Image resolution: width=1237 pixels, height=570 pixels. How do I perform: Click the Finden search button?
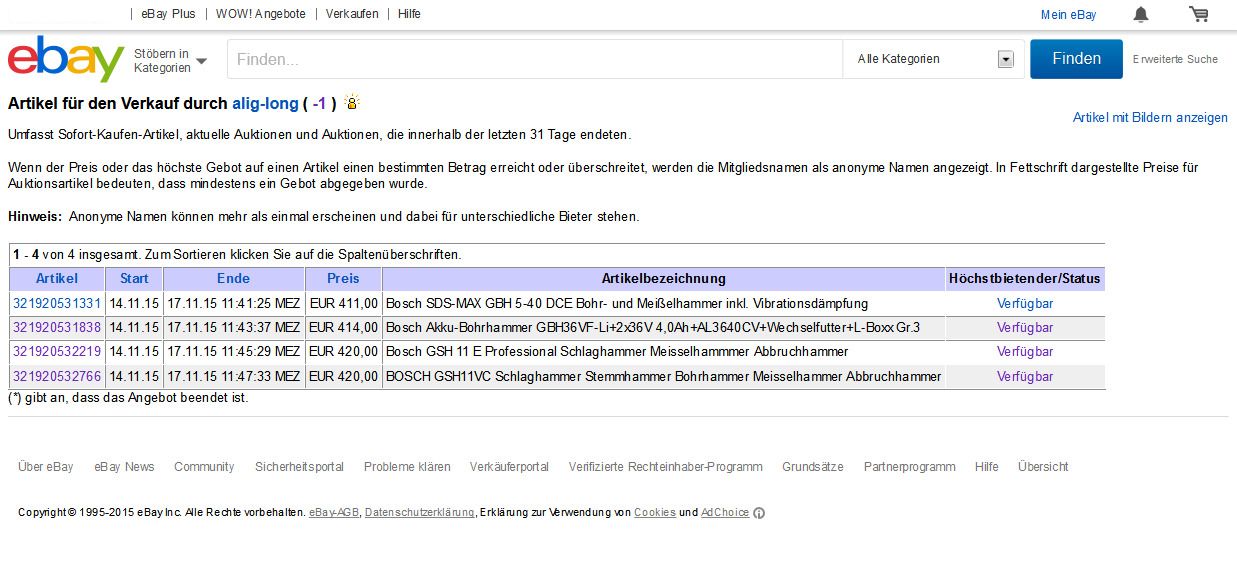1076,58
